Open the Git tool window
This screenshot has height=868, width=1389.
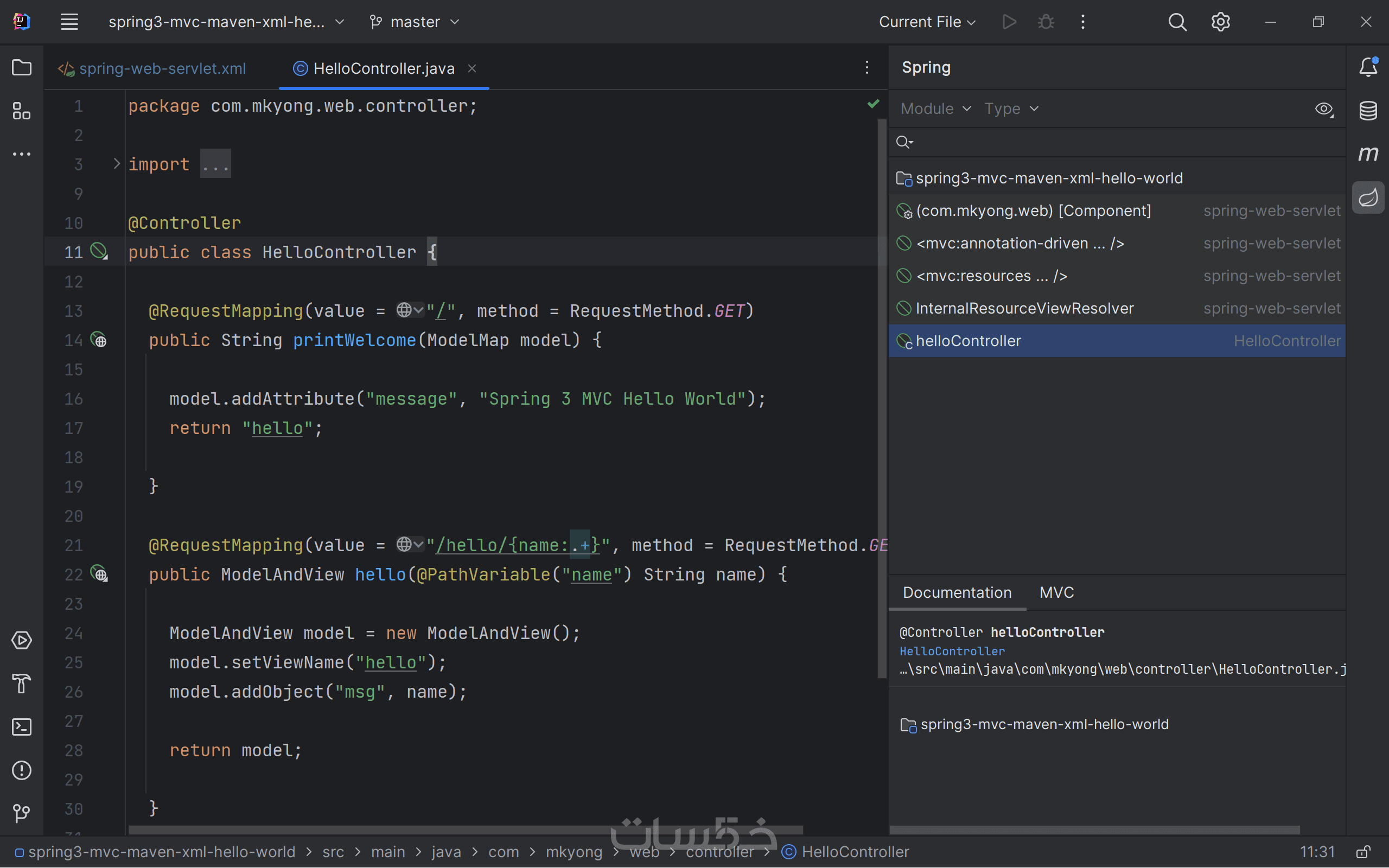tap(22, 813)
